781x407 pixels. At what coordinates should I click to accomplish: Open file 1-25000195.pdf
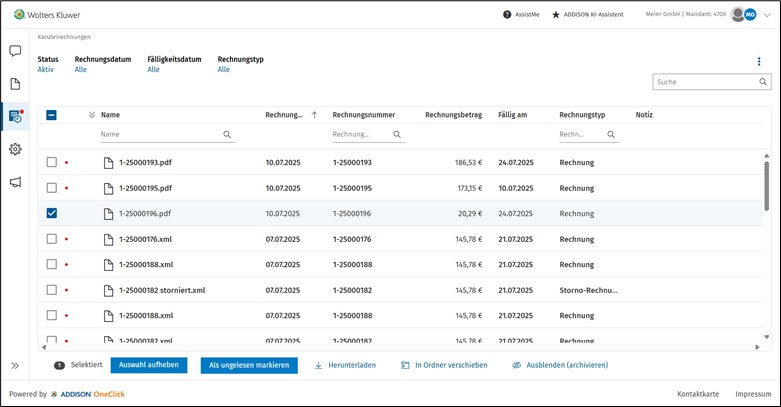click(x=145, y=188)
